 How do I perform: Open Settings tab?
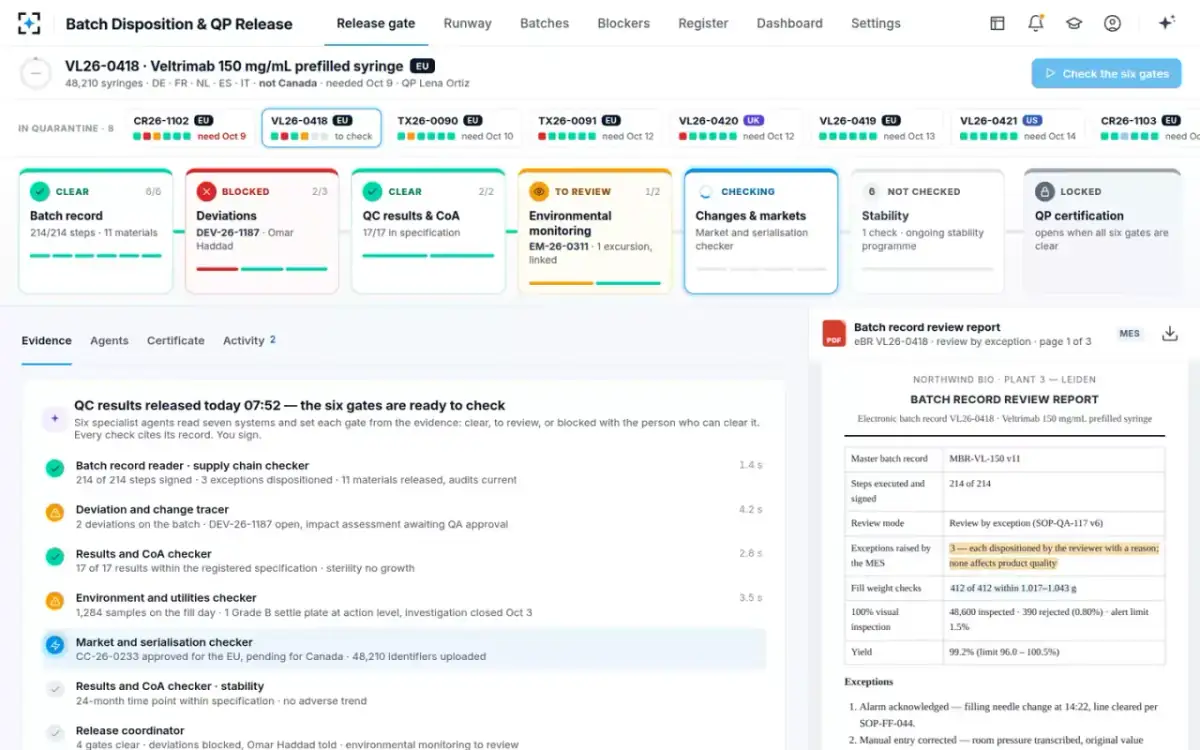[876, 23]
